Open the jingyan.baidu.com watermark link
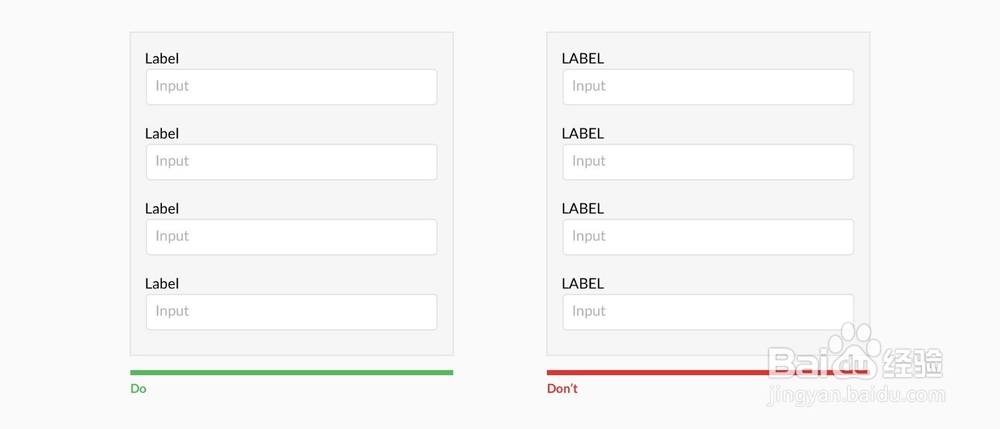 click(x=855, y=396)
